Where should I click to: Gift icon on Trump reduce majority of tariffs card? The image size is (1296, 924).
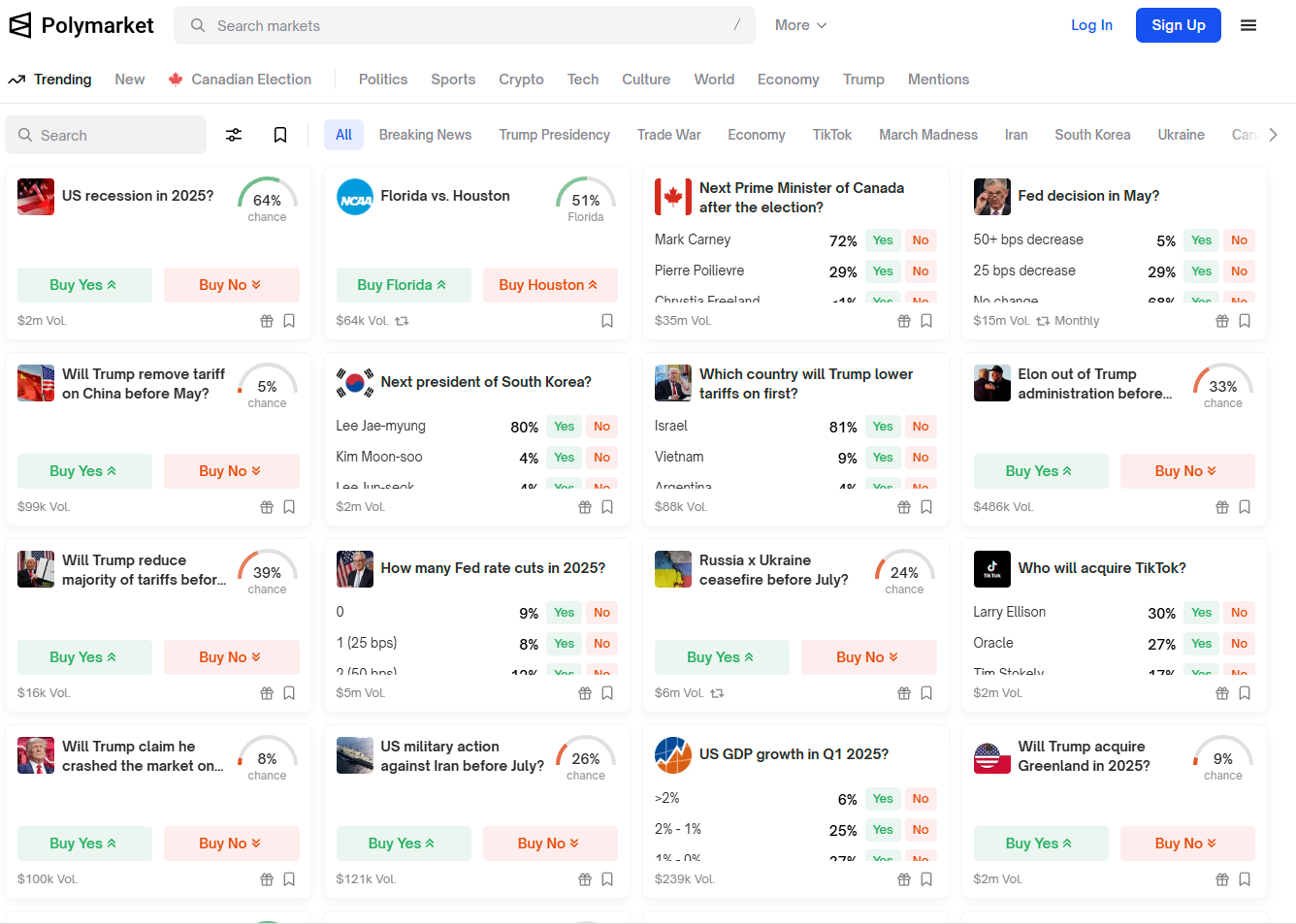[x=267, y=693]
